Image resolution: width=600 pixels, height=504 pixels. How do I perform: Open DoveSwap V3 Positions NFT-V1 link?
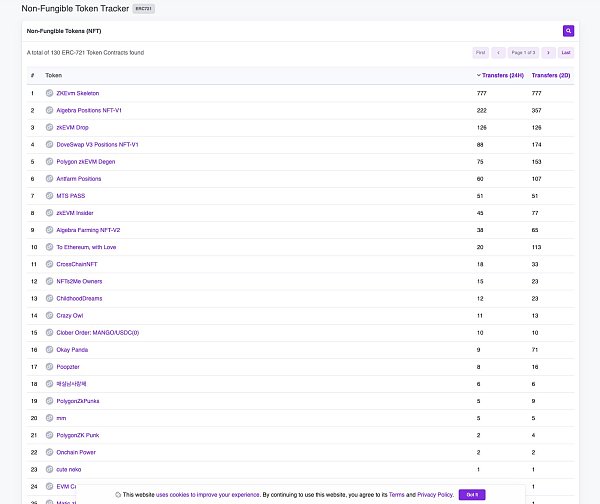pyautogui.click(x=97, y=144)
